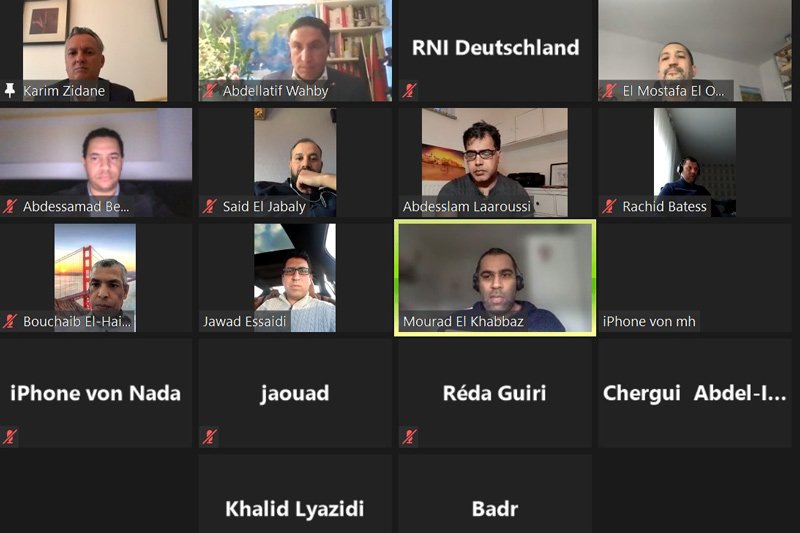Image resolution: width=800 pixels, height=533 pixels.
Task: Click the pin icon beside Karim Zidane
Action: pyautogui.click(x=10, y=90)
